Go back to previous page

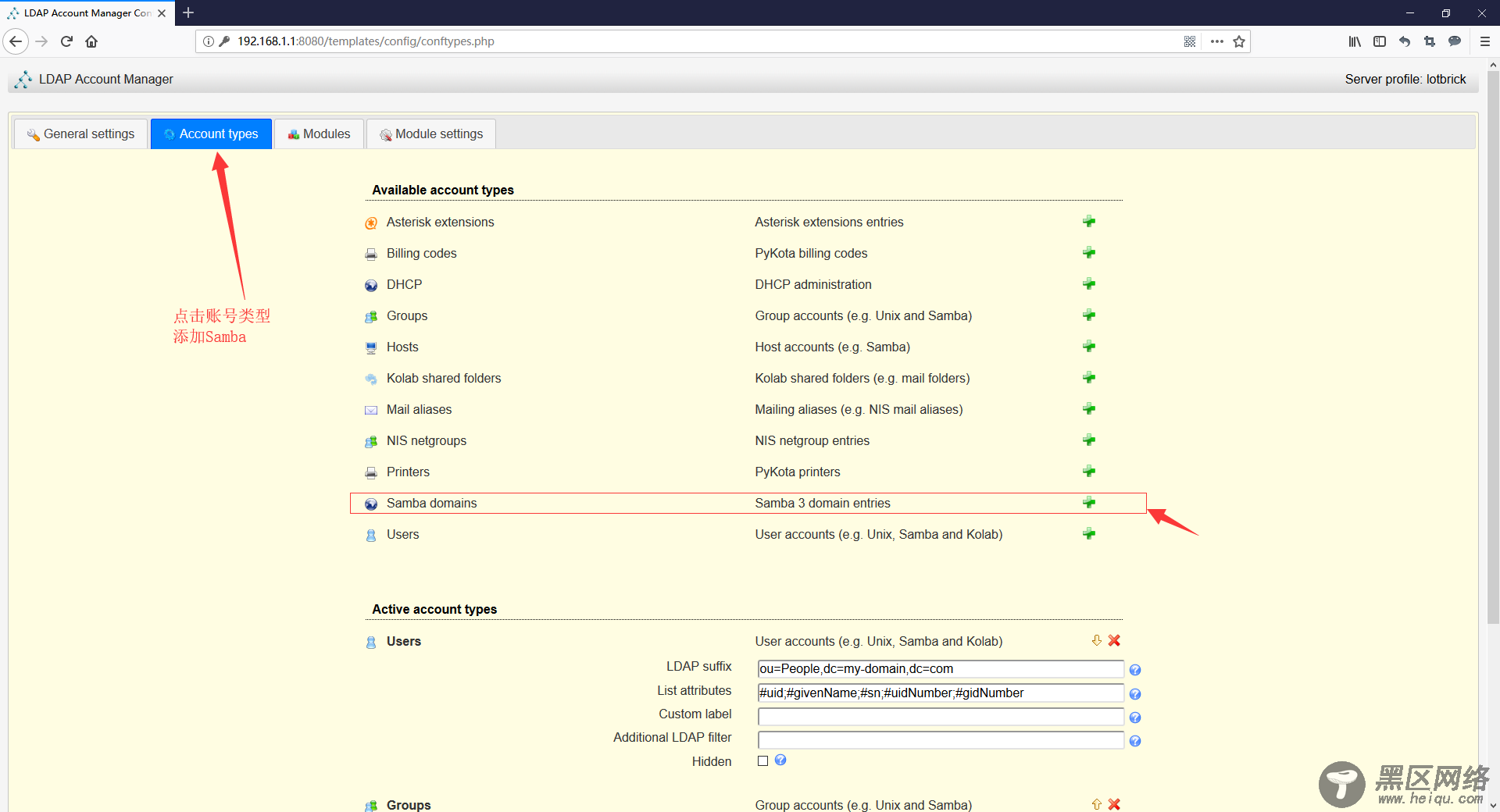16,41
